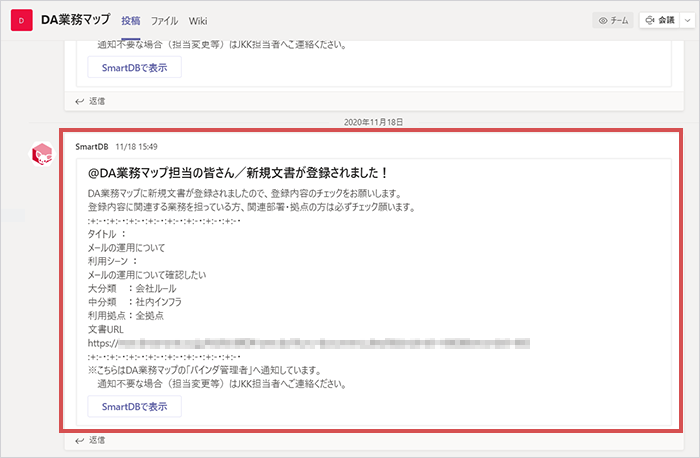Click reply arrow icon under 11/18 message
Screen dimensions: 700x458
tap(79, 441)
